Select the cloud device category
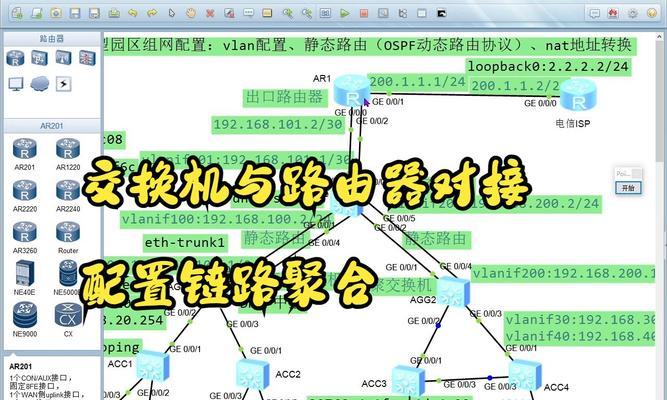This screenshot has width=667, height=400. (40, 83)
